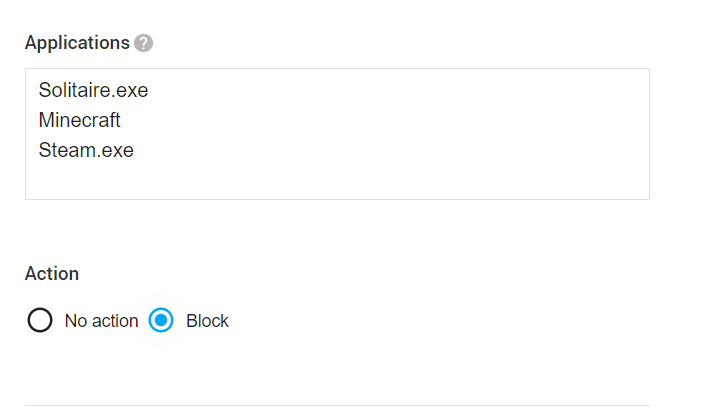
Task: Place cursor before the M in Minecraft
Action: 39,120
